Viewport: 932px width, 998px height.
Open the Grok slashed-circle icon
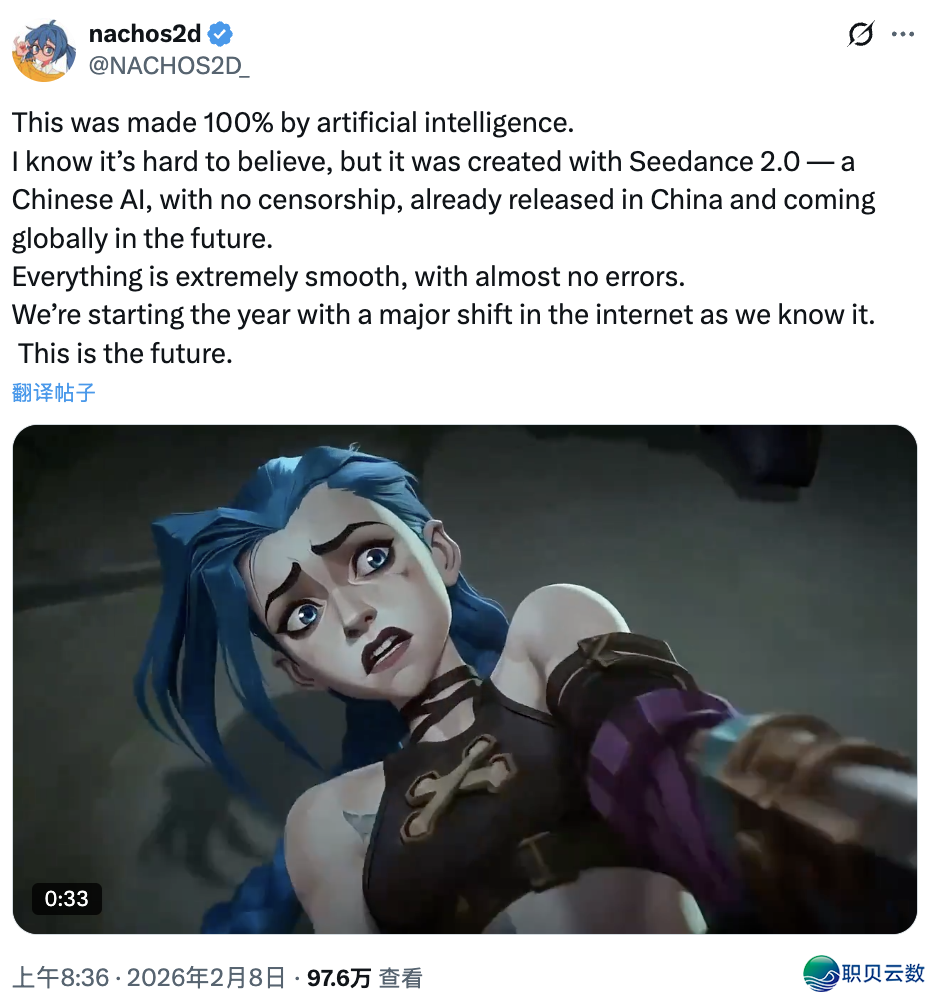(x=860, y=34)
